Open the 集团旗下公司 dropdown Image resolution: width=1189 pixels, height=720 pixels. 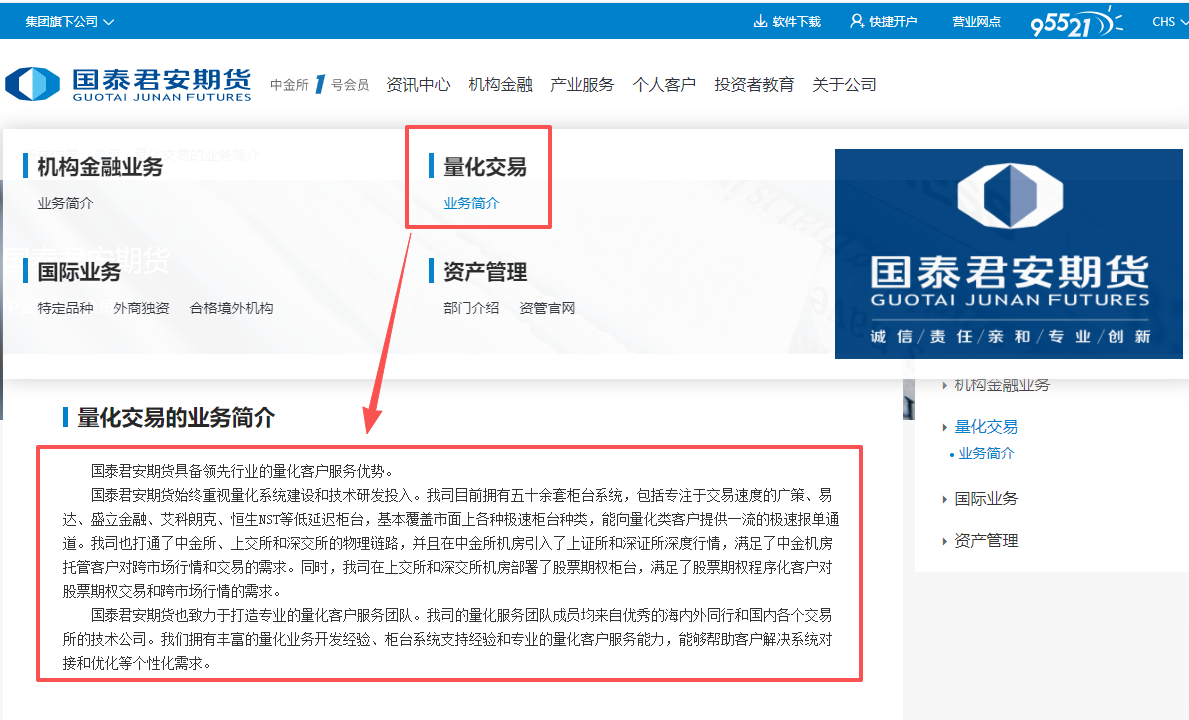coord(69,22)
